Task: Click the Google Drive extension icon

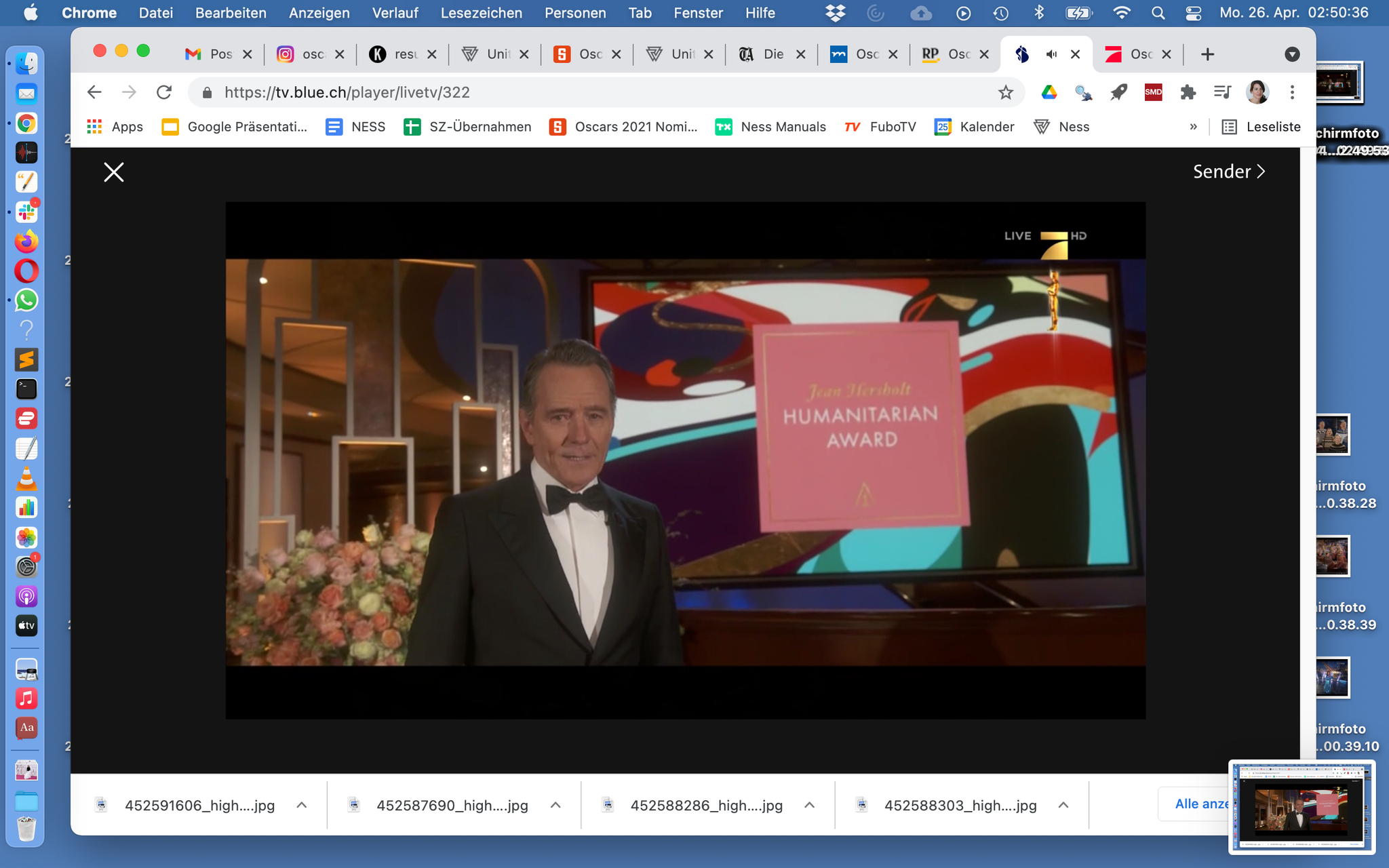Action: [1049, 92]
